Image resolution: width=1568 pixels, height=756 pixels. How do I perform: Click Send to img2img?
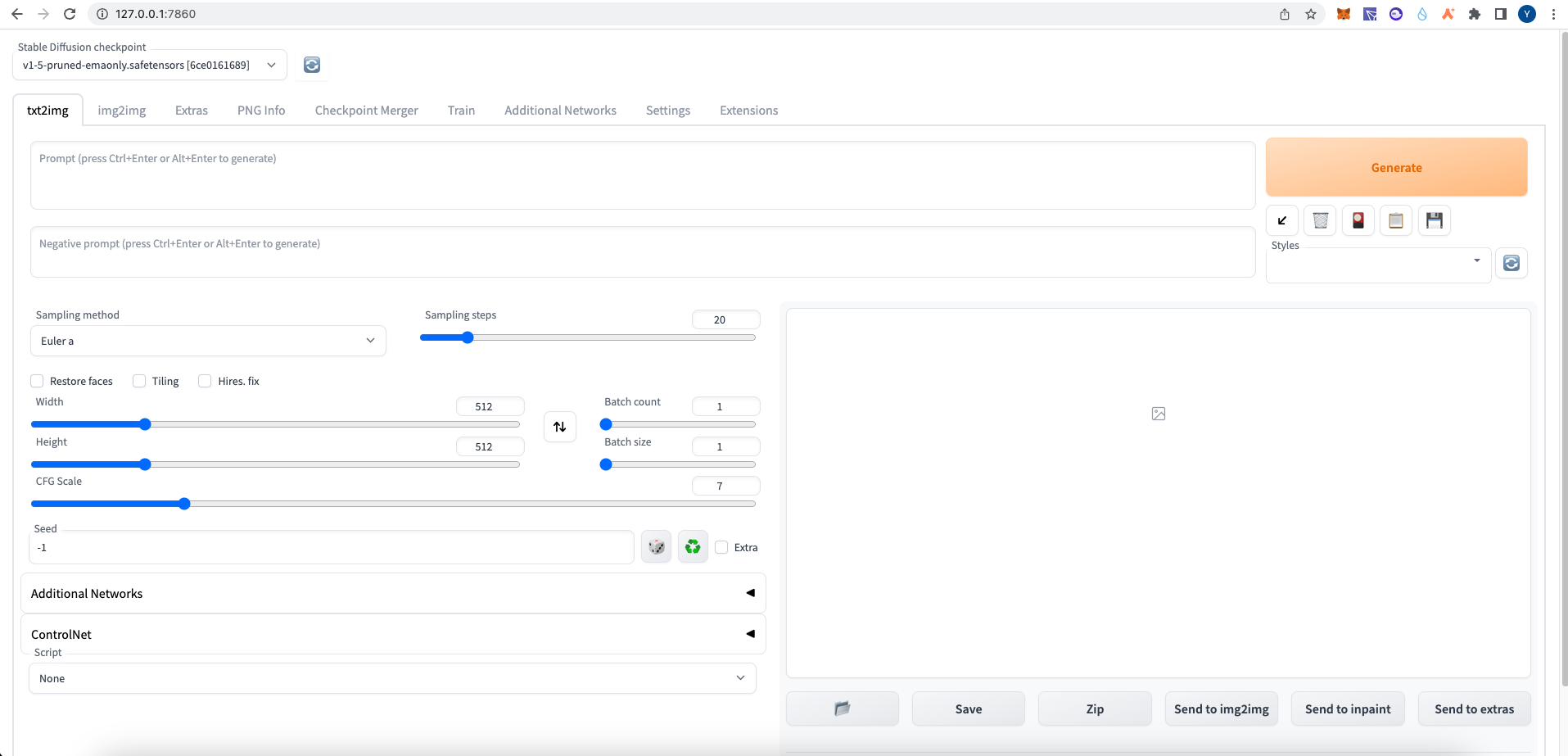pyautogui.click(x=1222, y=708)
